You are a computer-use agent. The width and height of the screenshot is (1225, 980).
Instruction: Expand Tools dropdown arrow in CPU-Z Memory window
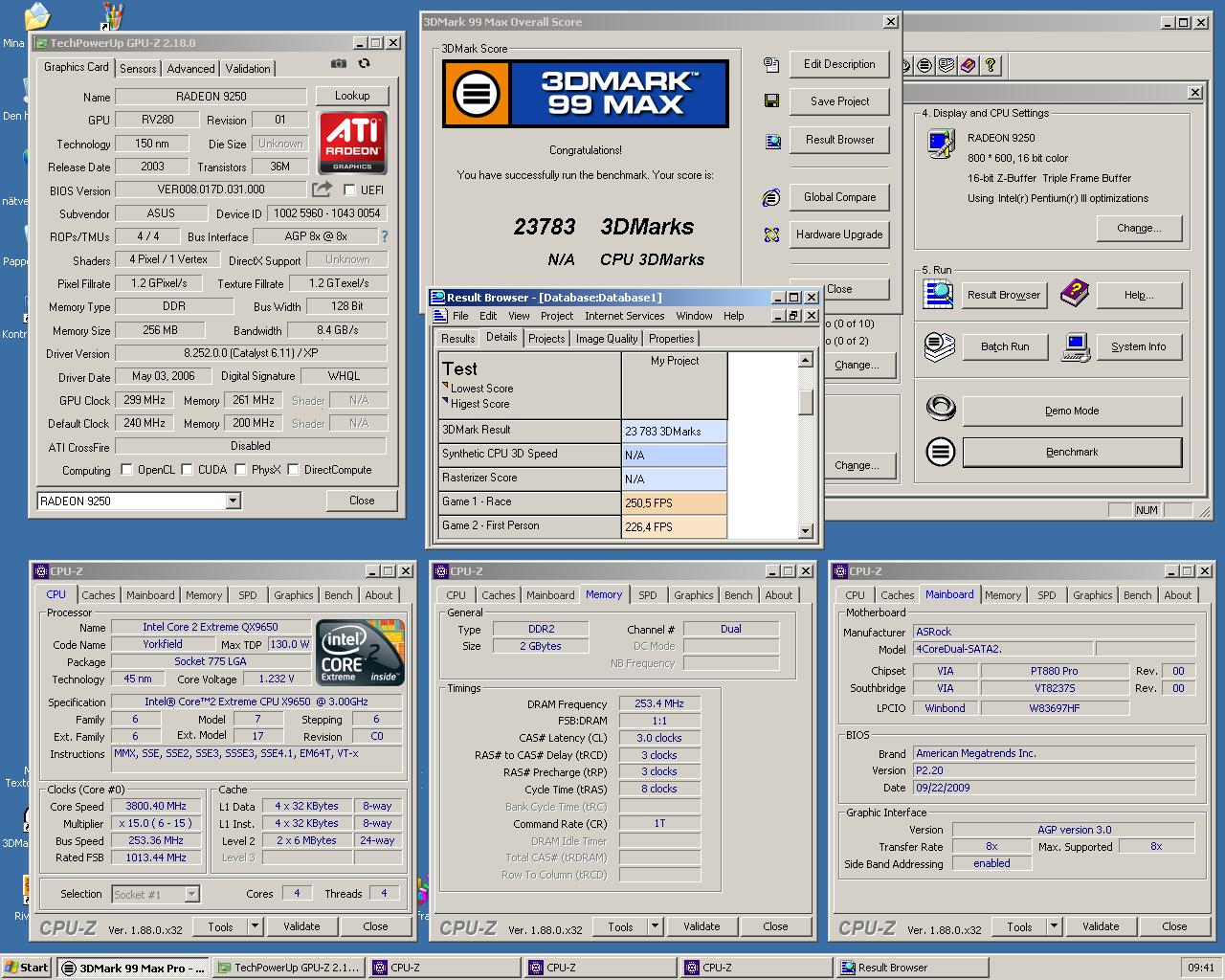click(655, 926)
